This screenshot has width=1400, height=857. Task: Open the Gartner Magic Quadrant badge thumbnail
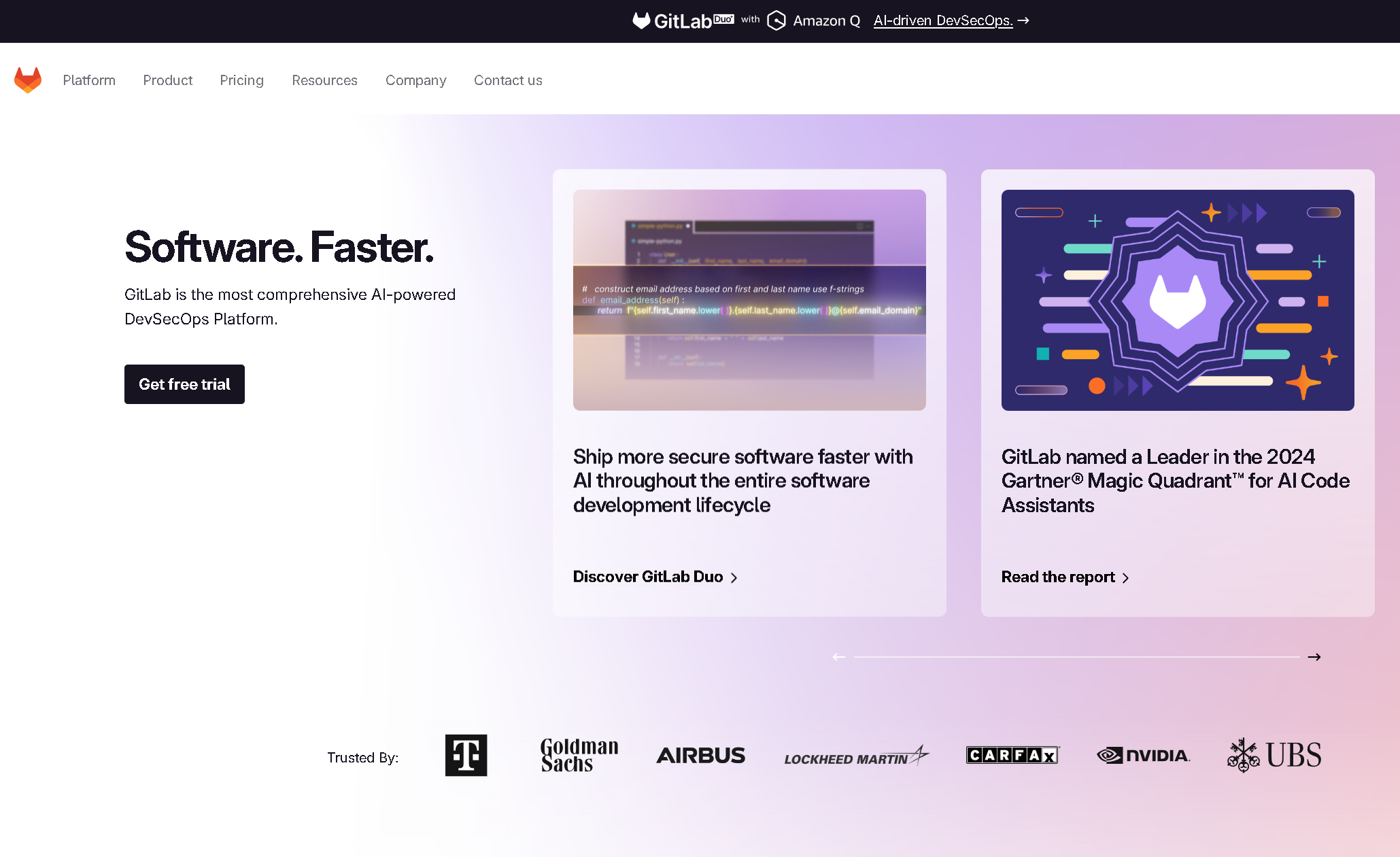[x=1177, y=300]
